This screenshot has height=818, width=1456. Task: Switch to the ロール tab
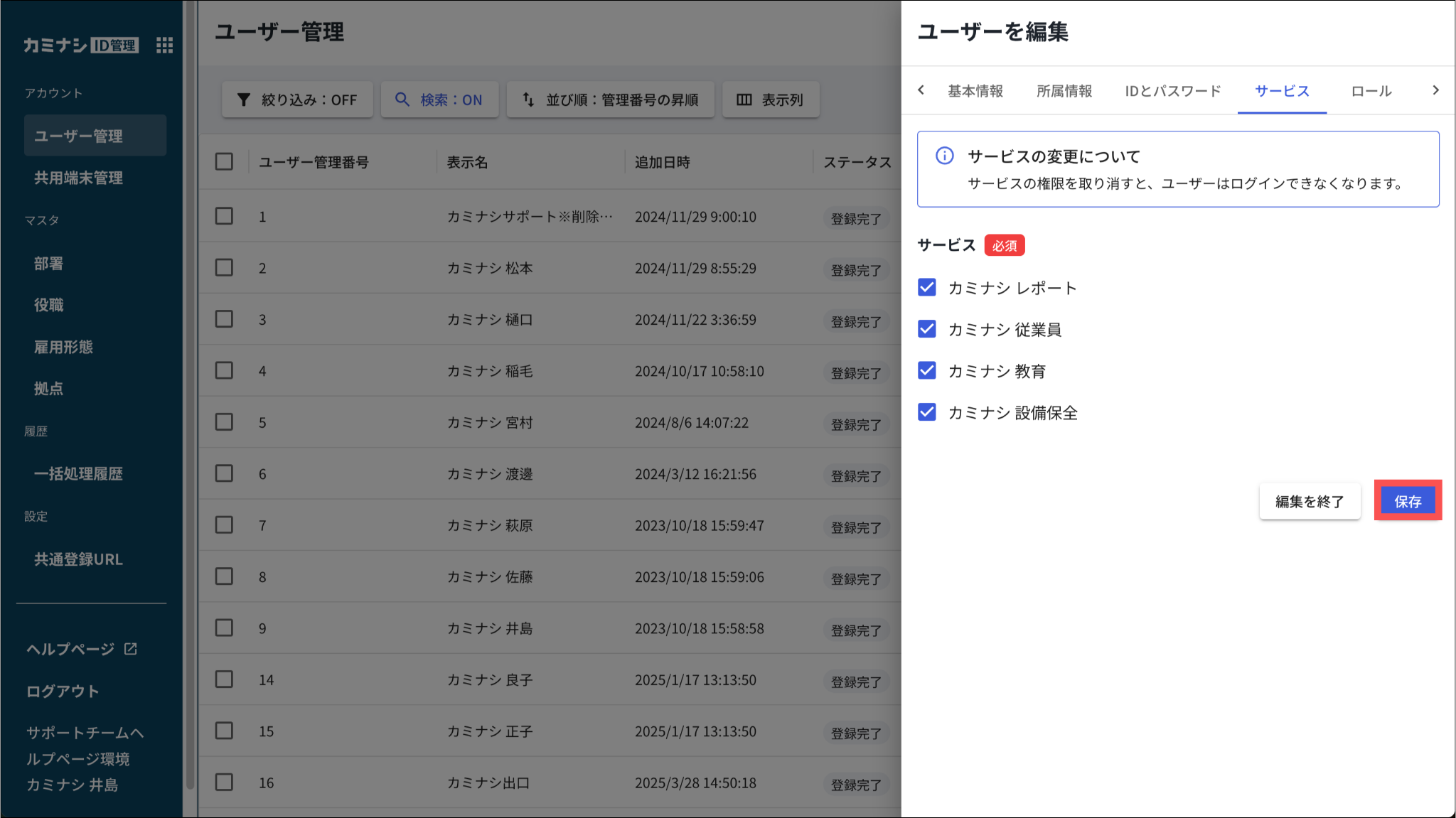pos(1371,91)
